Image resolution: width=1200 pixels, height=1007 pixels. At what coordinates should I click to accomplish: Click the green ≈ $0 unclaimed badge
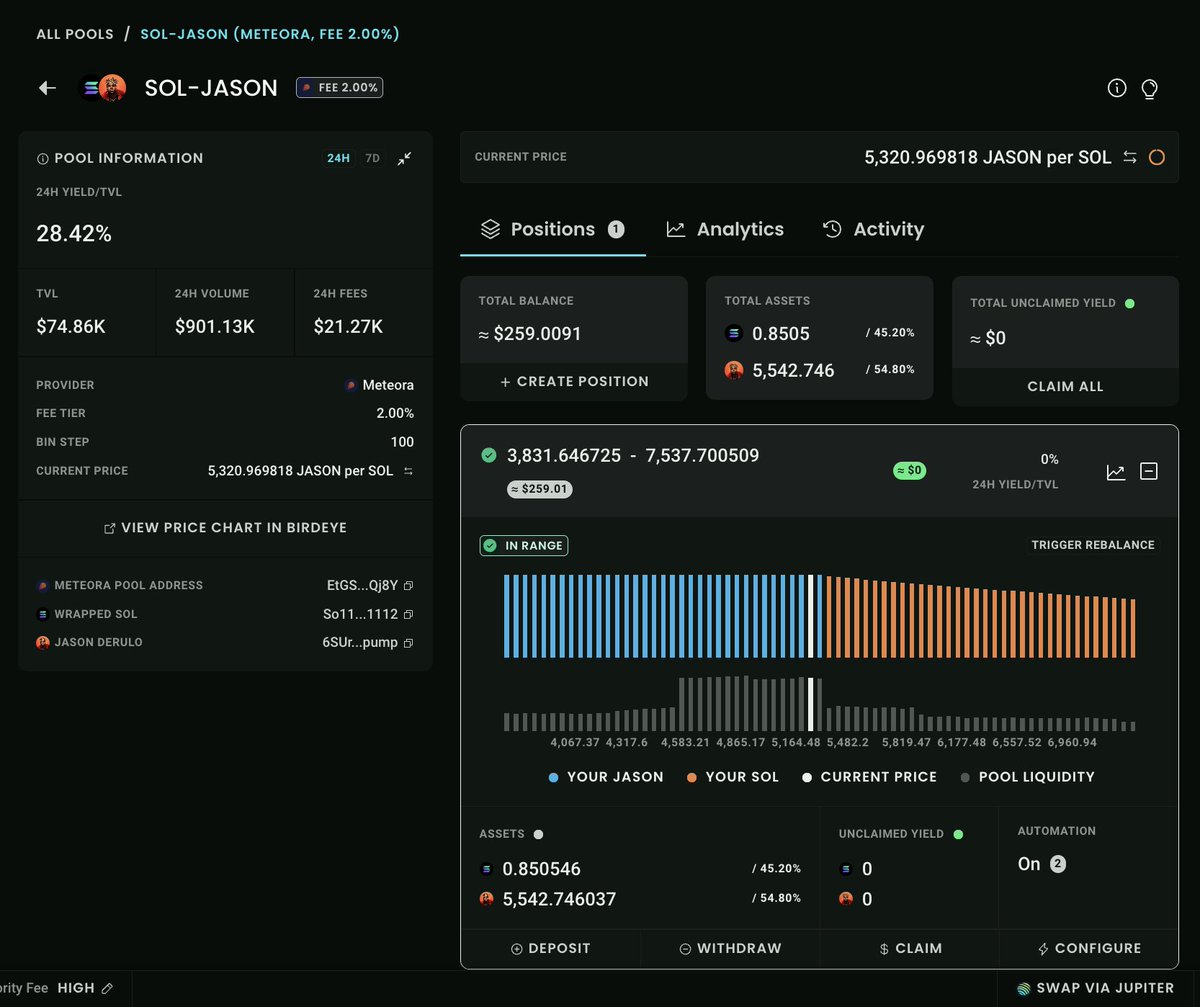click(x=909, y=470)
